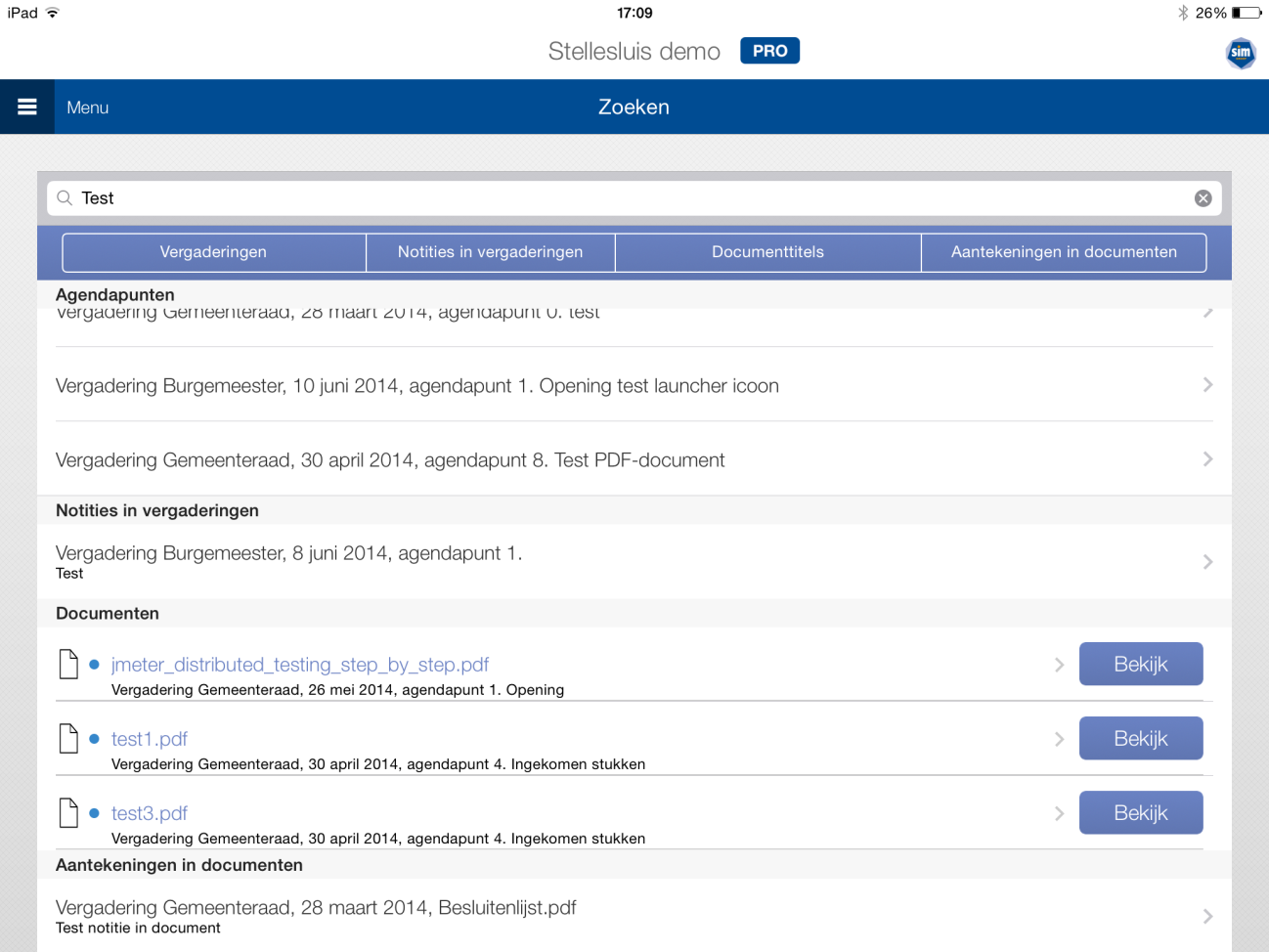Viewport: 1269px width, 952px height.
Task: Select the Notities in vergaderingen tab
Action: coord(490,252)
